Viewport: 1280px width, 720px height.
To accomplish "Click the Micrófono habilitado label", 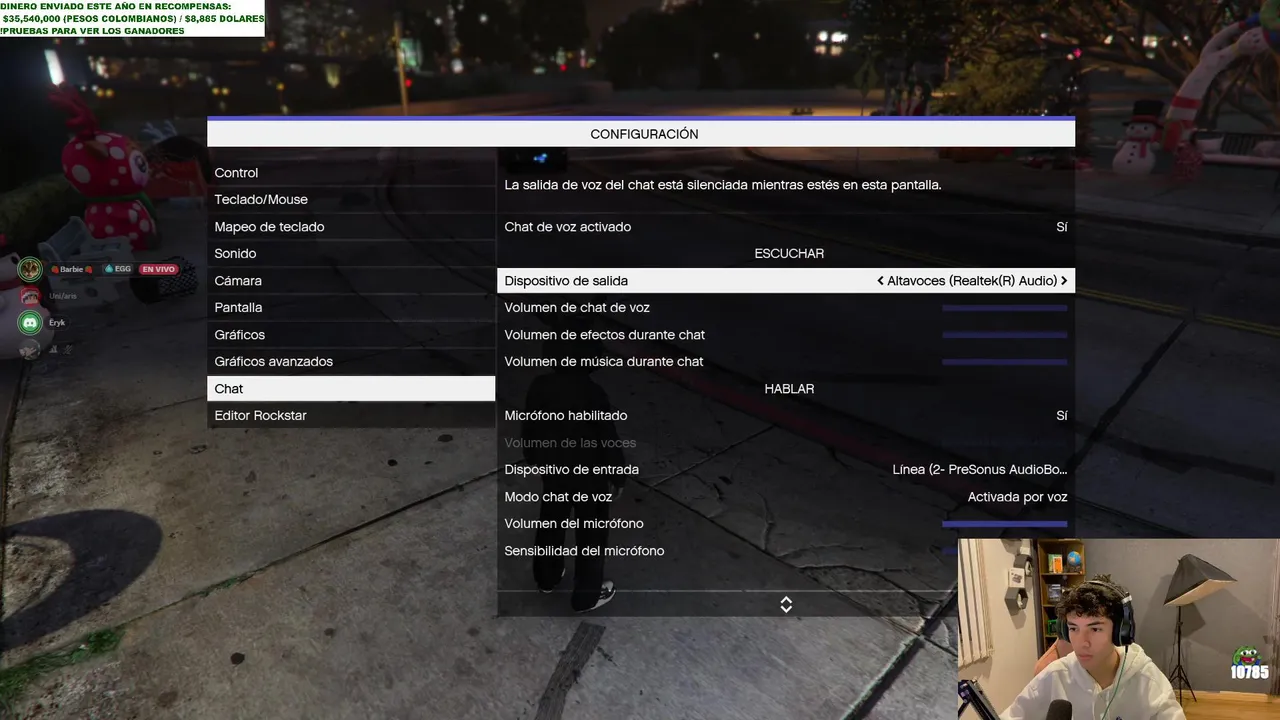I will click(x=566, y=415).
